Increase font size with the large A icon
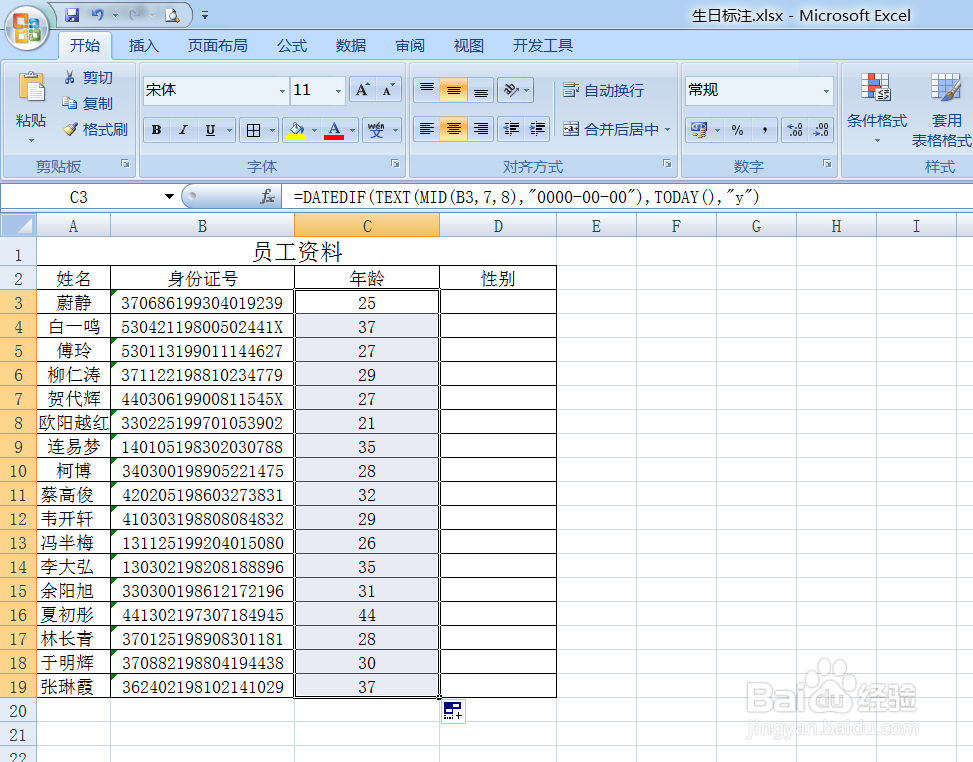Viewport: 973px width, 762px height. pos(362,90)
